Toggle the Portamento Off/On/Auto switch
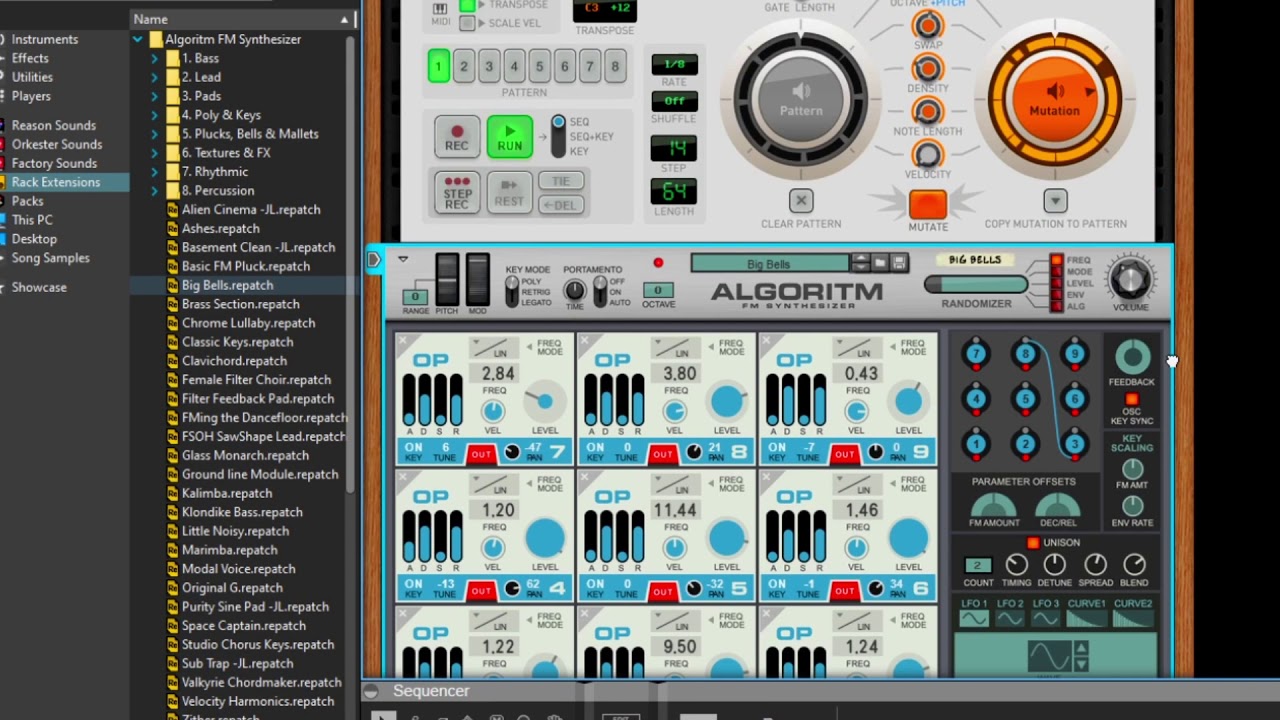Viewport: 1280px width, 720px height. 600,292
